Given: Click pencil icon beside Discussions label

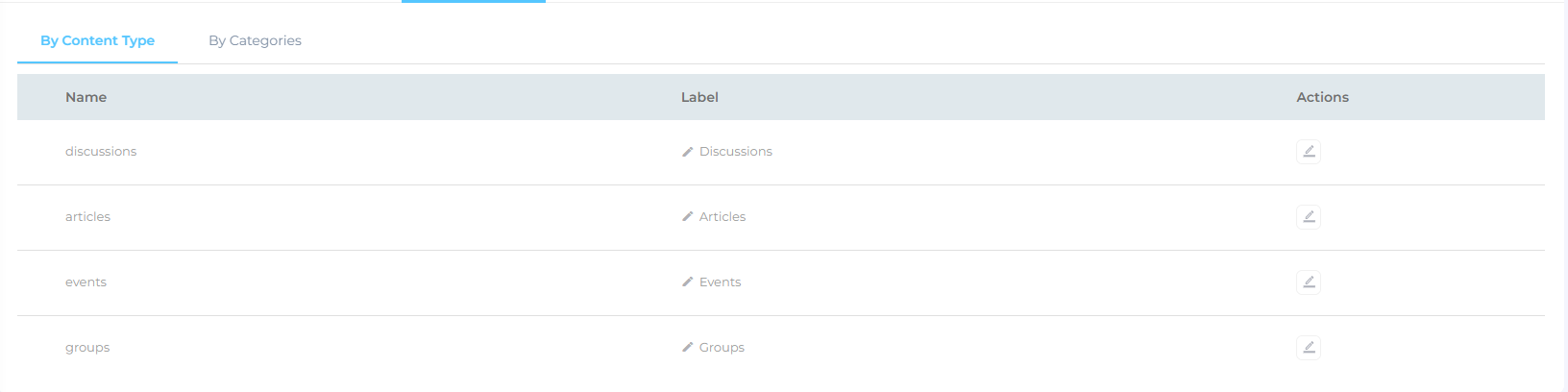Looking at the screenshot, I should (688, 152).
